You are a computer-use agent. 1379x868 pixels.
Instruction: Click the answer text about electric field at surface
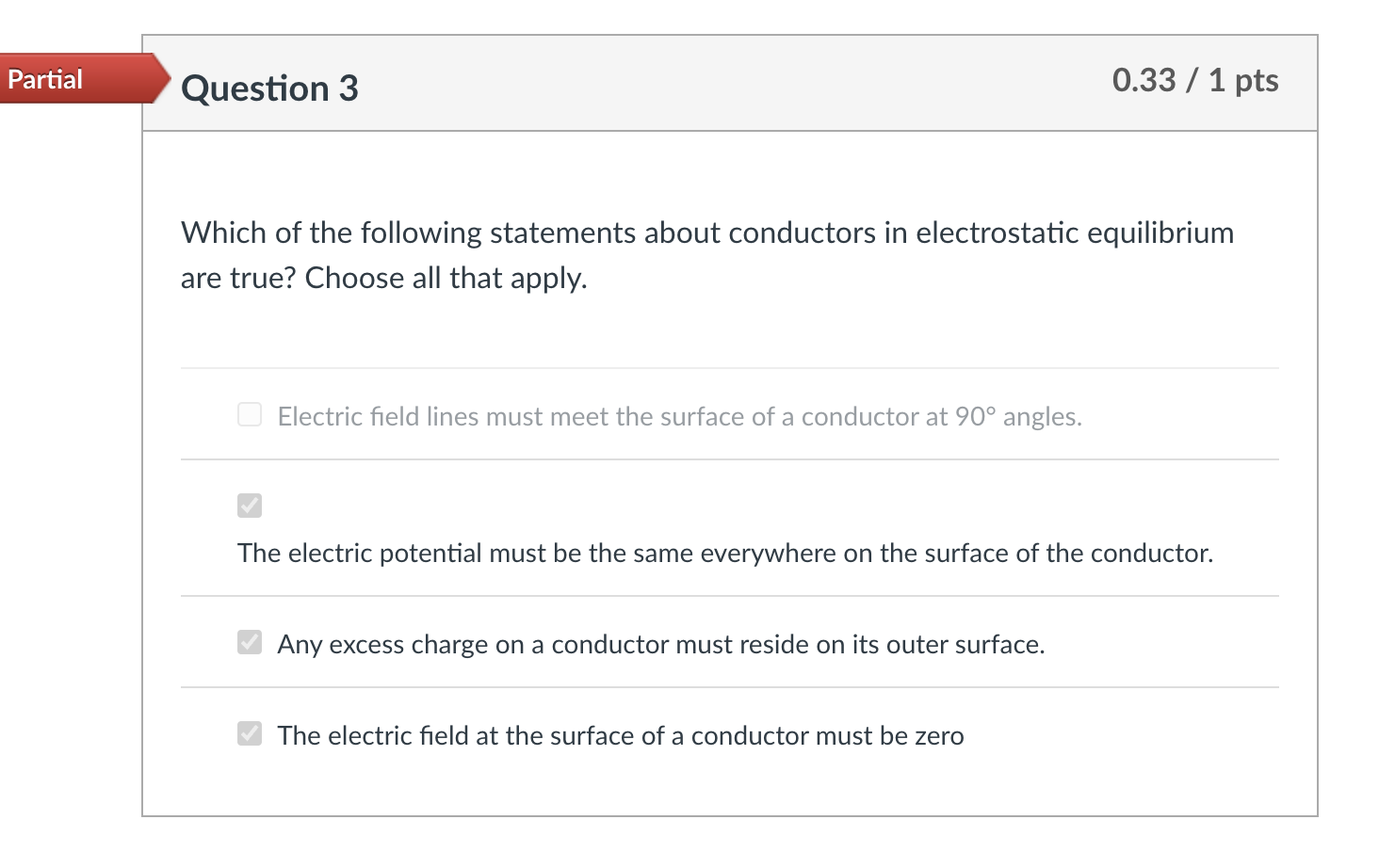620,735
